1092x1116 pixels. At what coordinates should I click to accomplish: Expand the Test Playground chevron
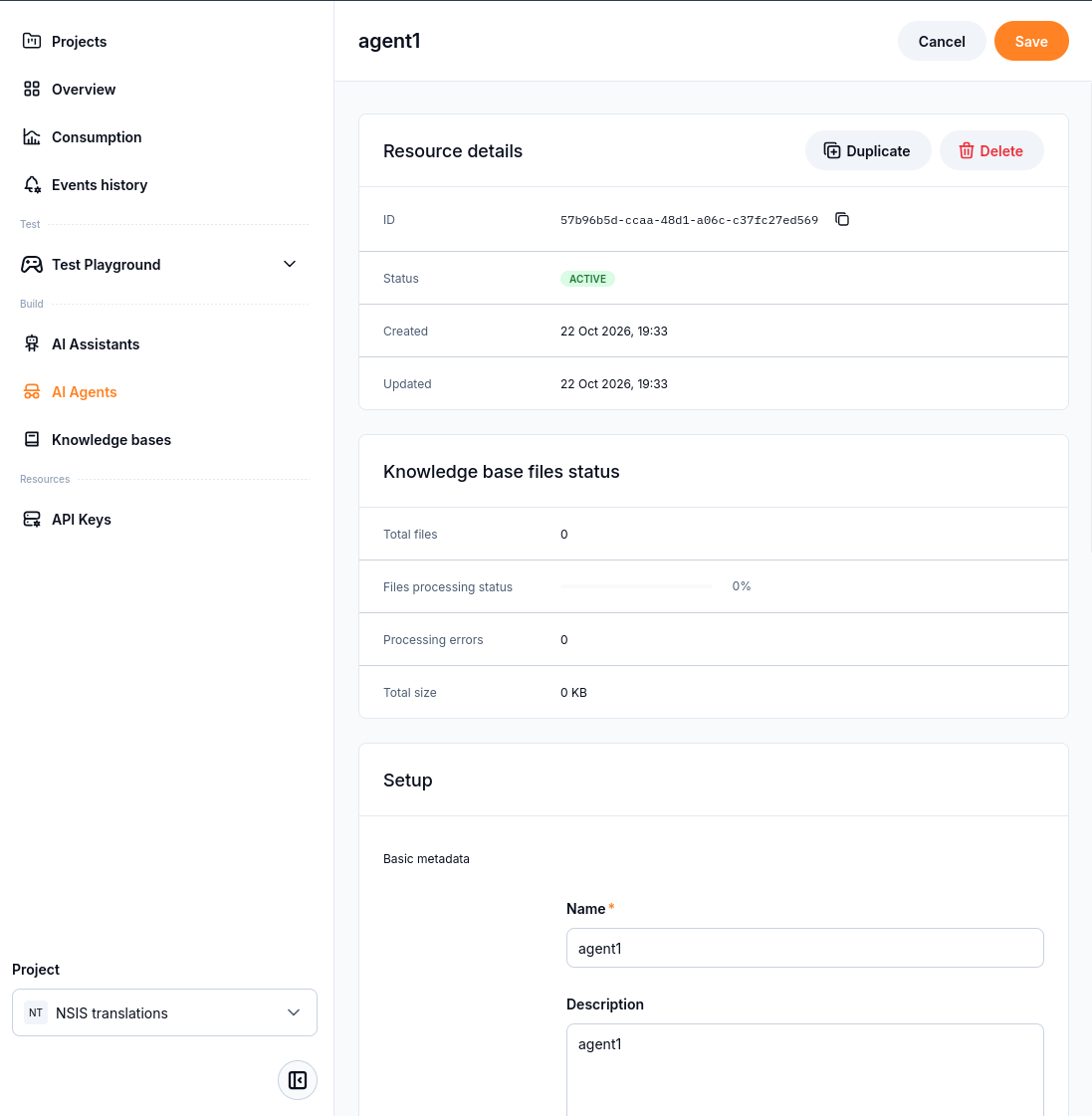click(290, 264)
